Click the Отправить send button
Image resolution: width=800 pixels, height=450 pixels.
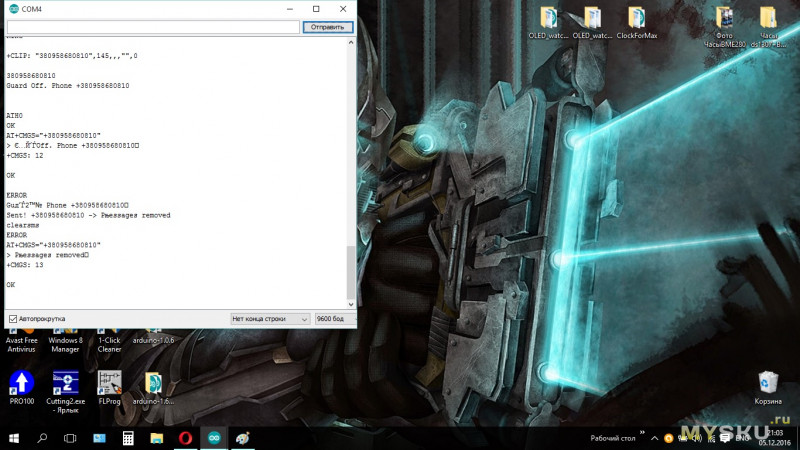pyautogui.click(x=328, y=27)
